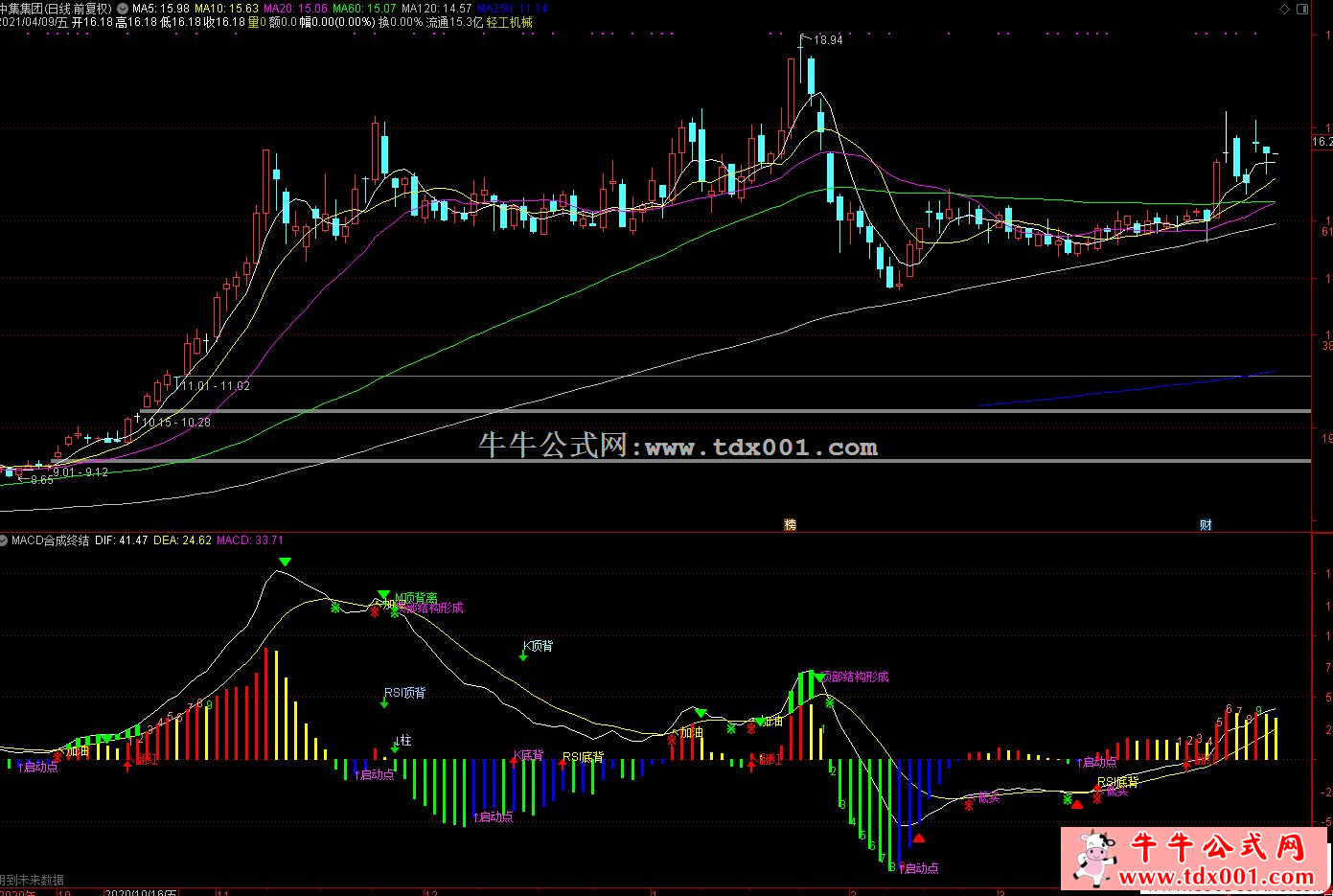Viewport: 1333px width, 896px height.
Task: Click the 用到未来数据 status text
Action: point(32,880)
